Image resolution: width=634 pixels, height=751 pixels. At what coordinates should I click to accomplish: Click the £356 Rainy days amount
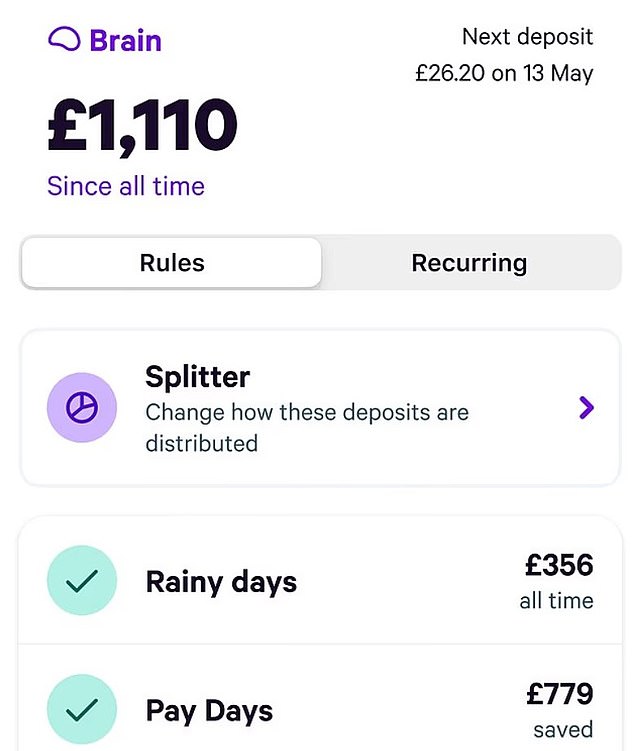[559, 565]
